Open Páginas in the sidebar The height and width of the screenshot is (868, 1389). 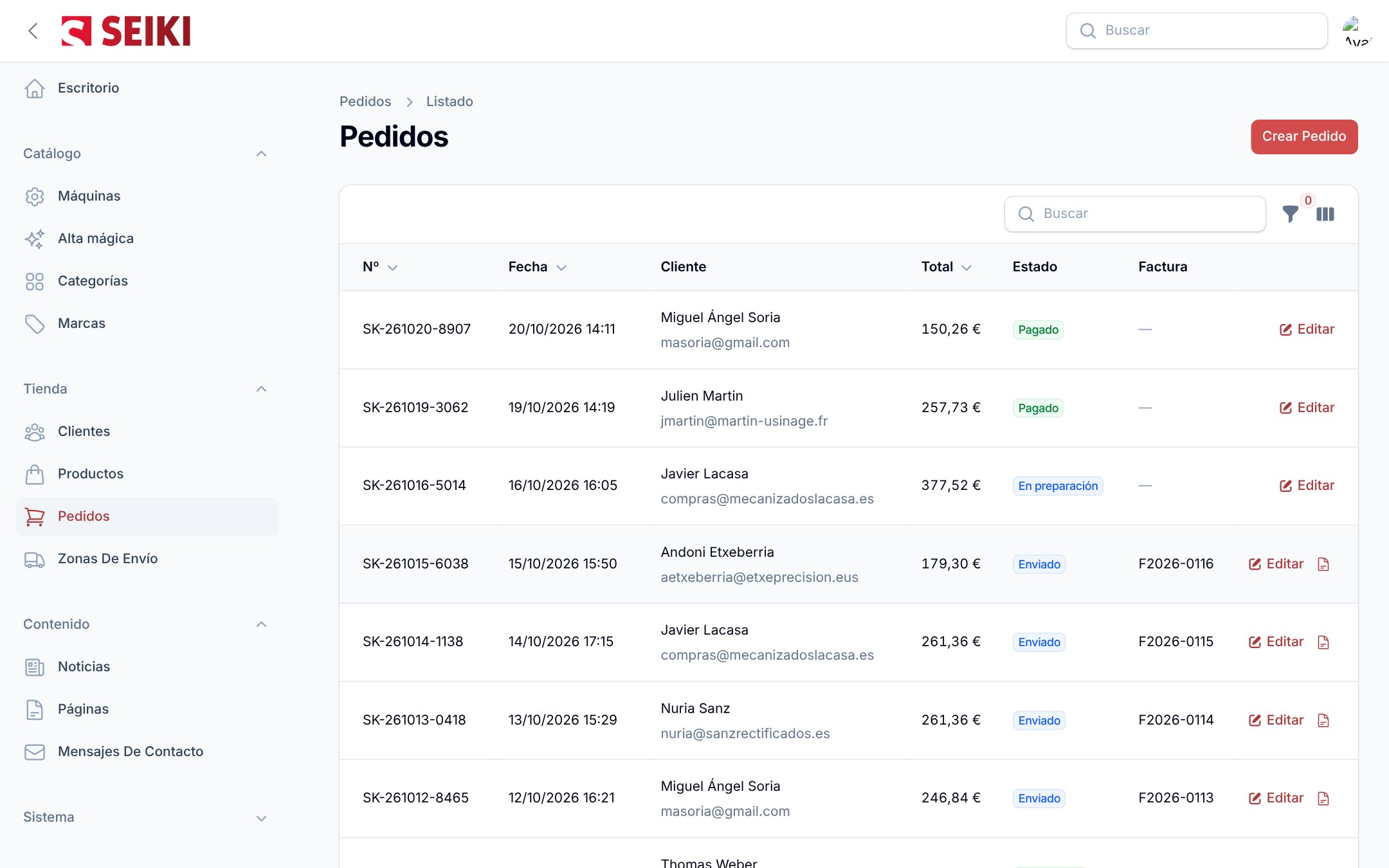pyautogui.click(x=147, y=709)
